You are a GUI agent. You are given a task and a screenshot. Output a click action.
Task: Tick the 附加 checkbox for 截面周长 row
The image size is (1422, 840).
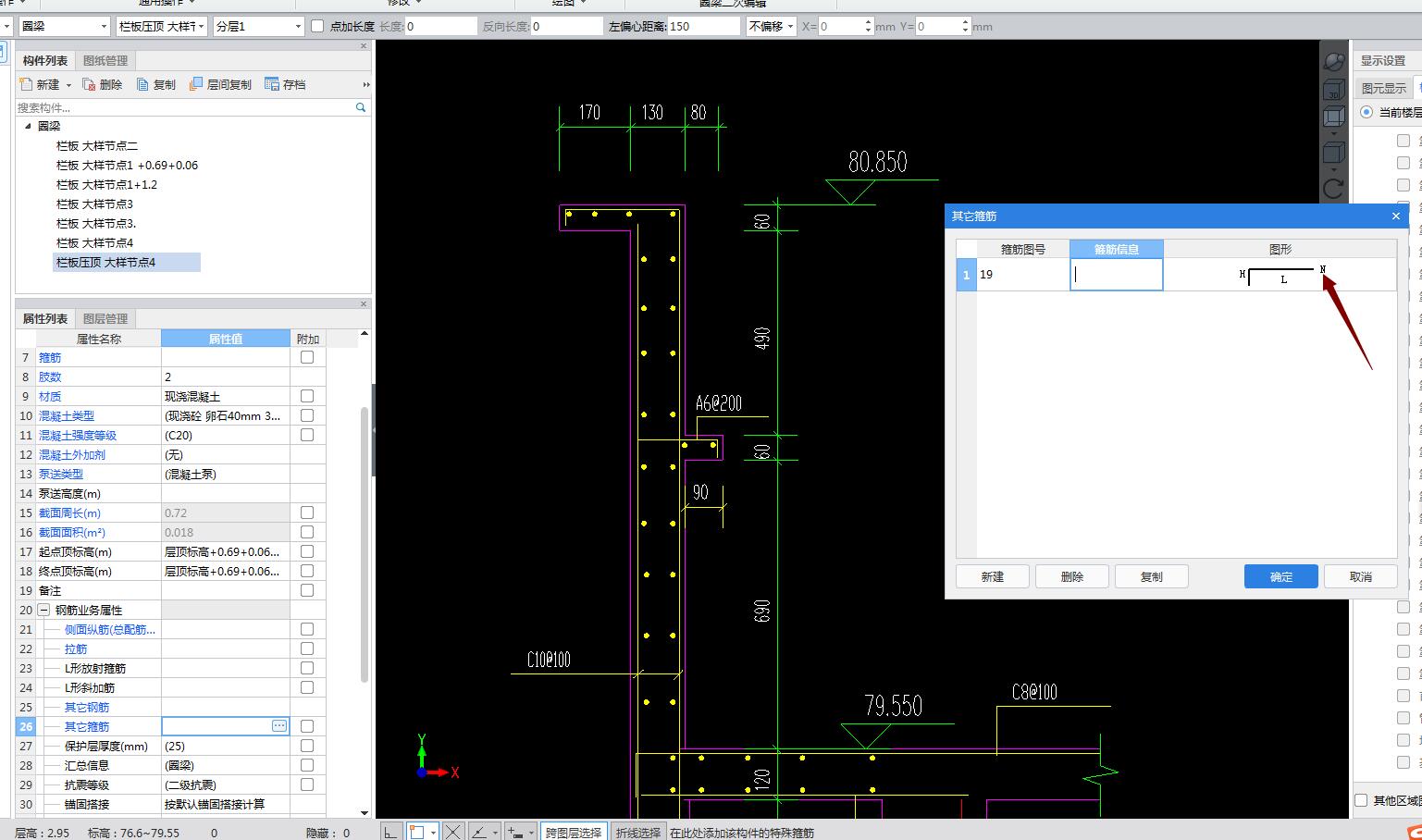pos(307,513)
